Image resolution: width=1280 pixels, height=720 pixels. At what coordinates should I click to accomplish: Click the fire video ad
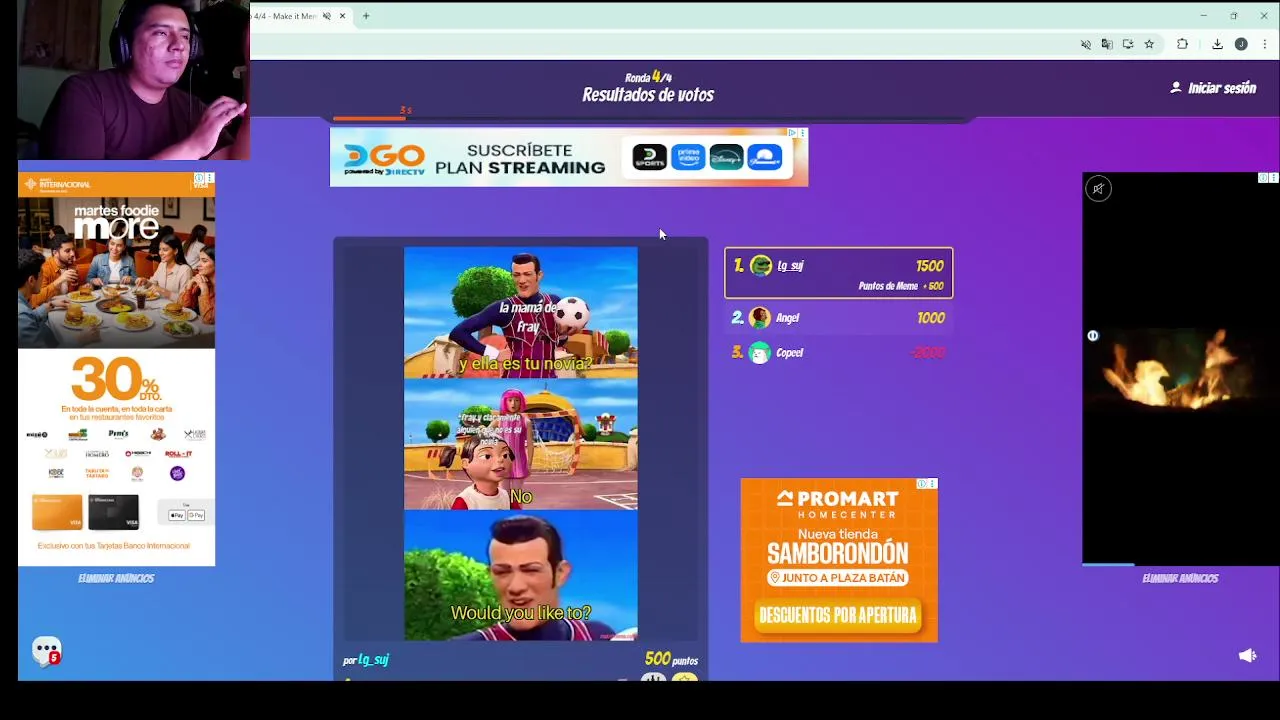pyautogui.click(x=1180, y=368)
